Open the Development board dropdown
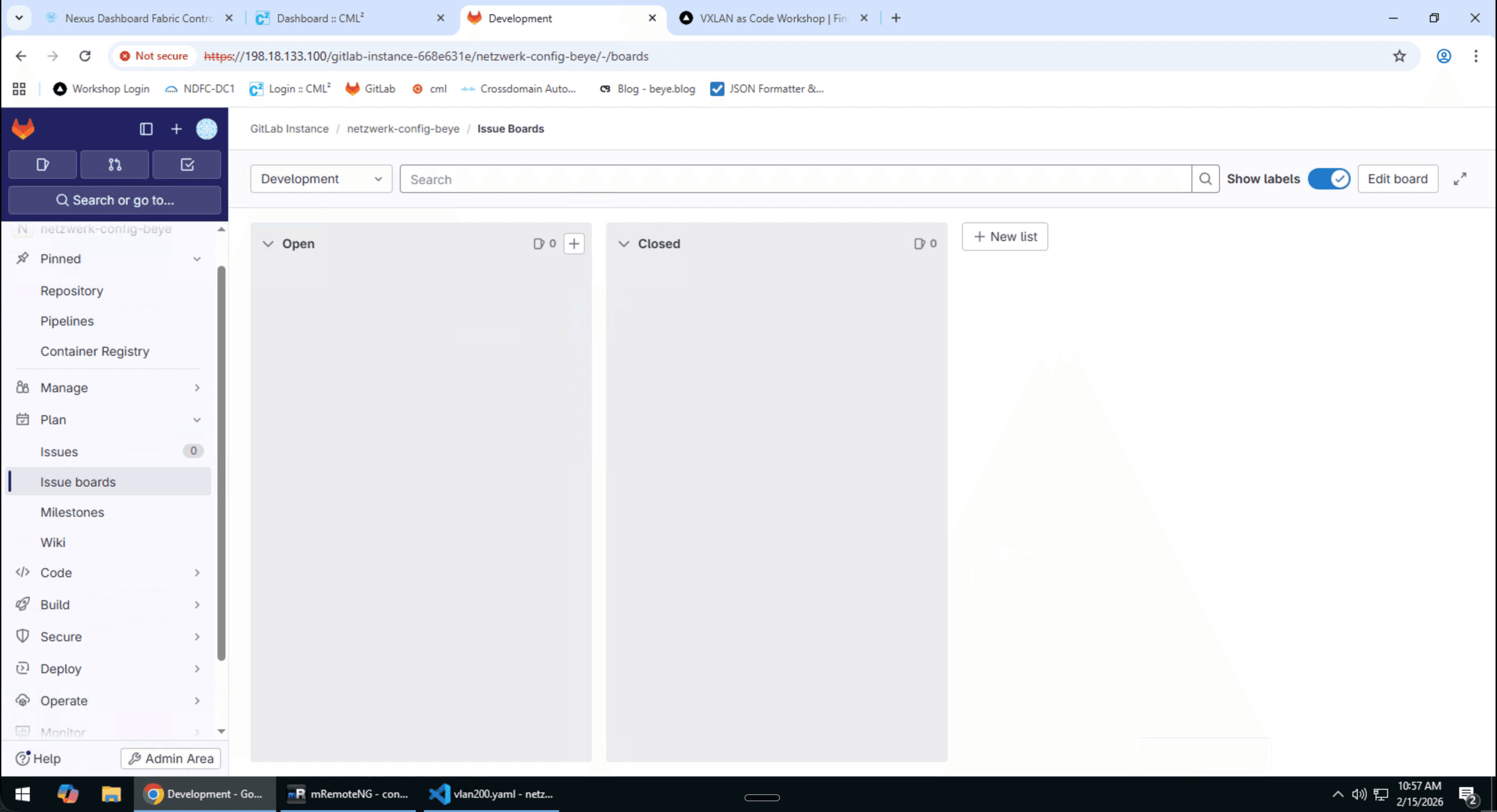The height and width of the screenshot is (812, 1497). pos(320,178)
